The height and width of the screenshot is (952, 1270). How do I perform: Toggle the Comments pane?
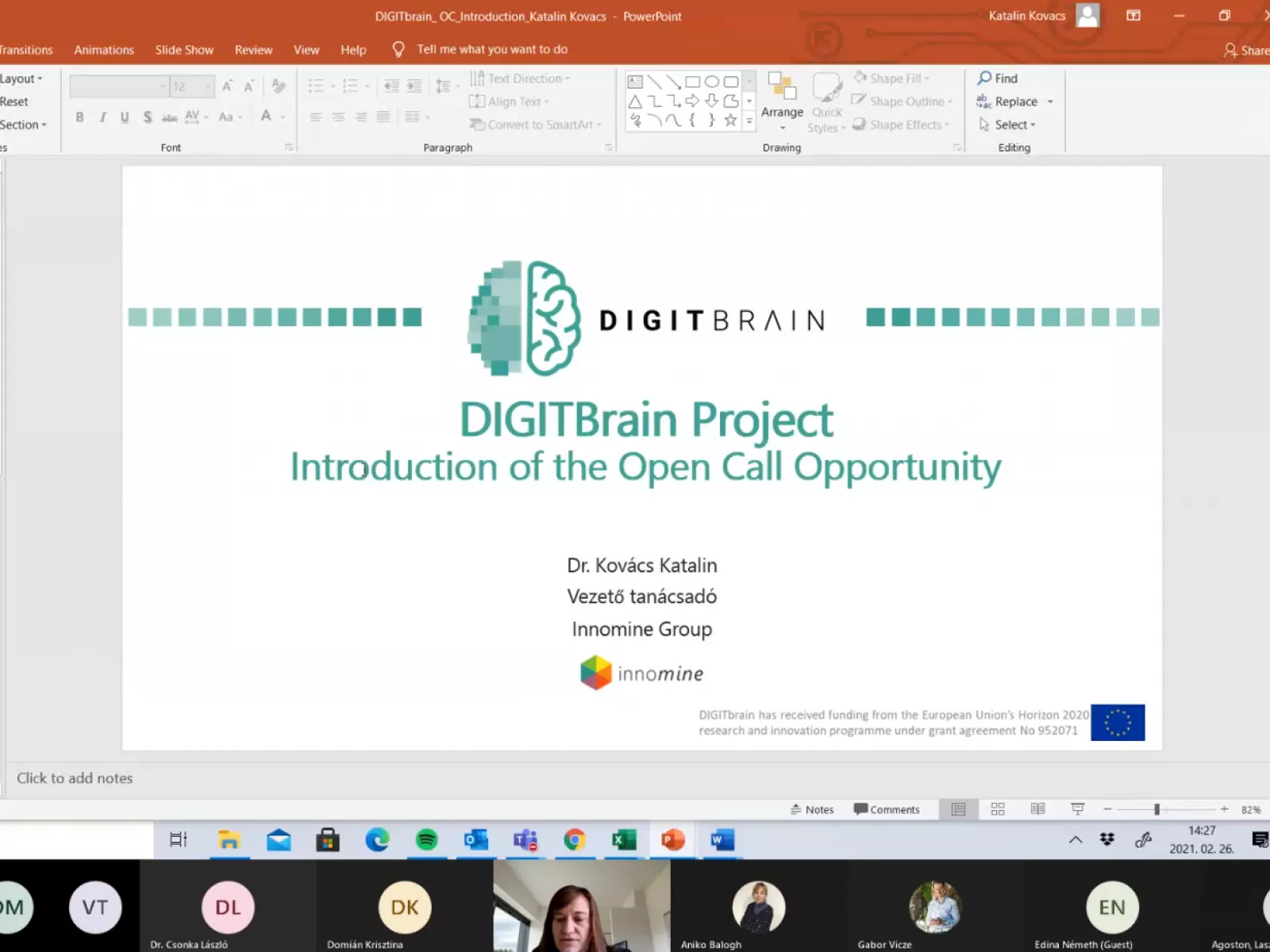[x=887, y=809]
